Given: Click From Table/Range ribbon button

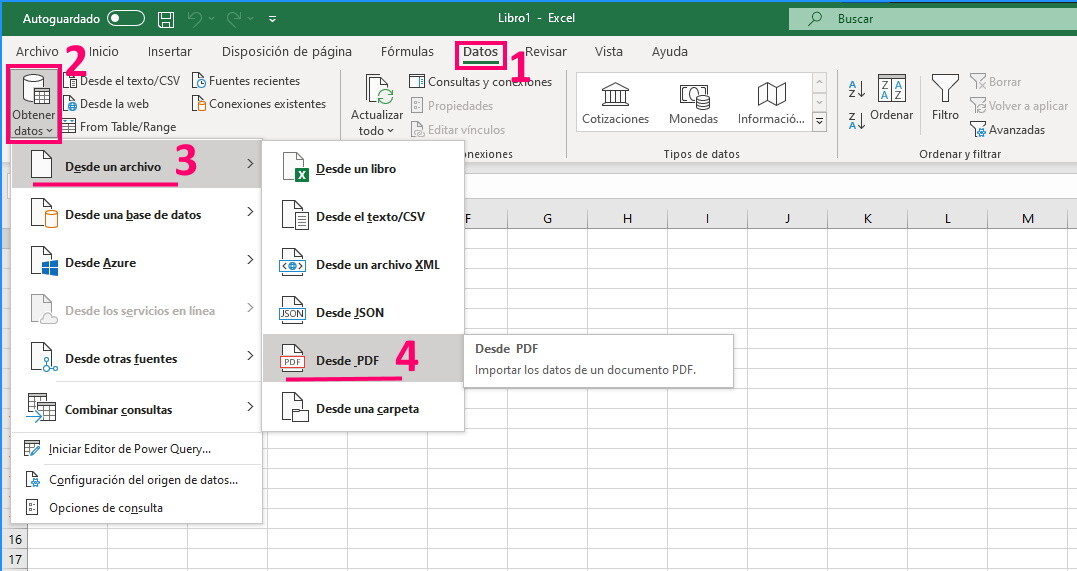Looking at the screenshot, I should 119,126.
